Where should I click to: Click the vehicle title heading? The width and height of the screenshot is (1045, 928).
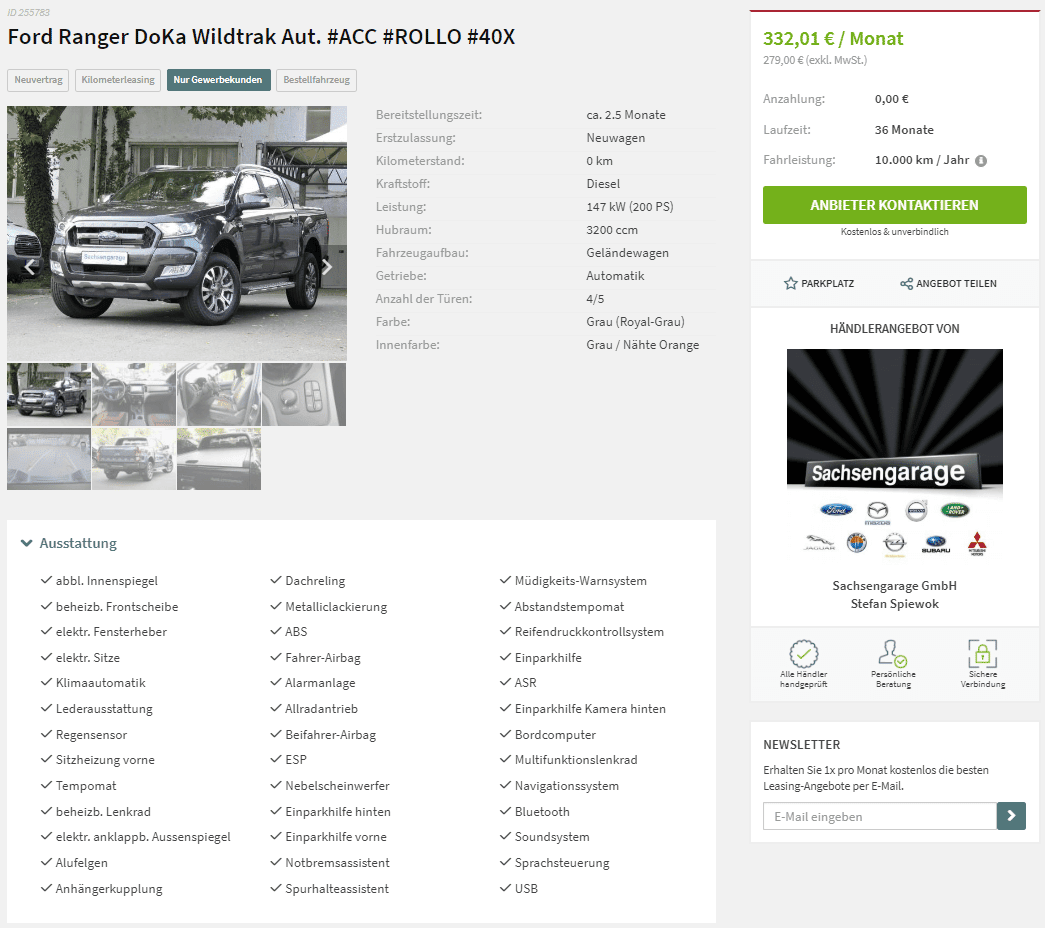pos(261,37)
